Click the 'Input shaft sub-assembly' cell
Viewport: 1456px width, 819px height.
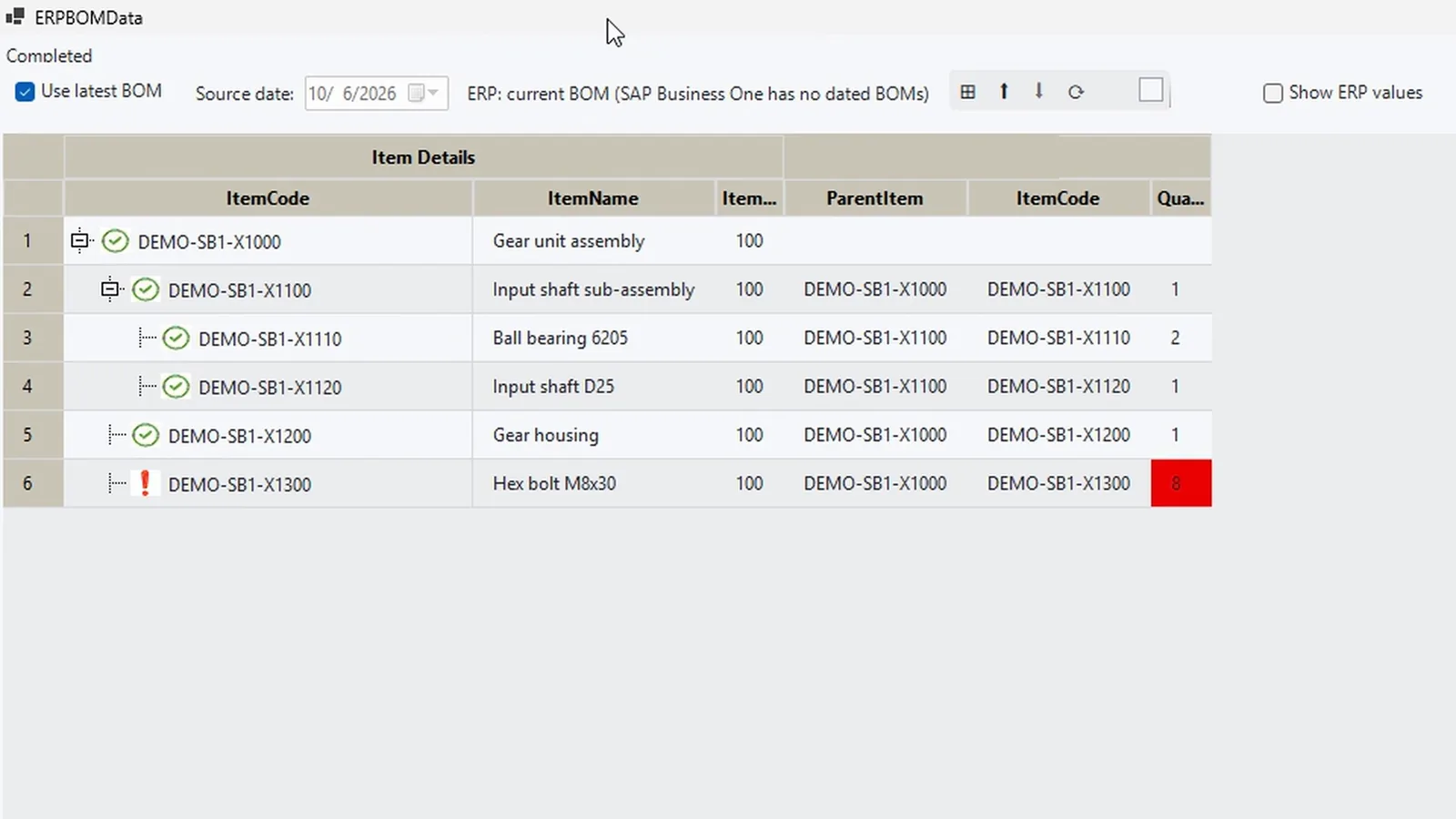[x=593, y=289]
